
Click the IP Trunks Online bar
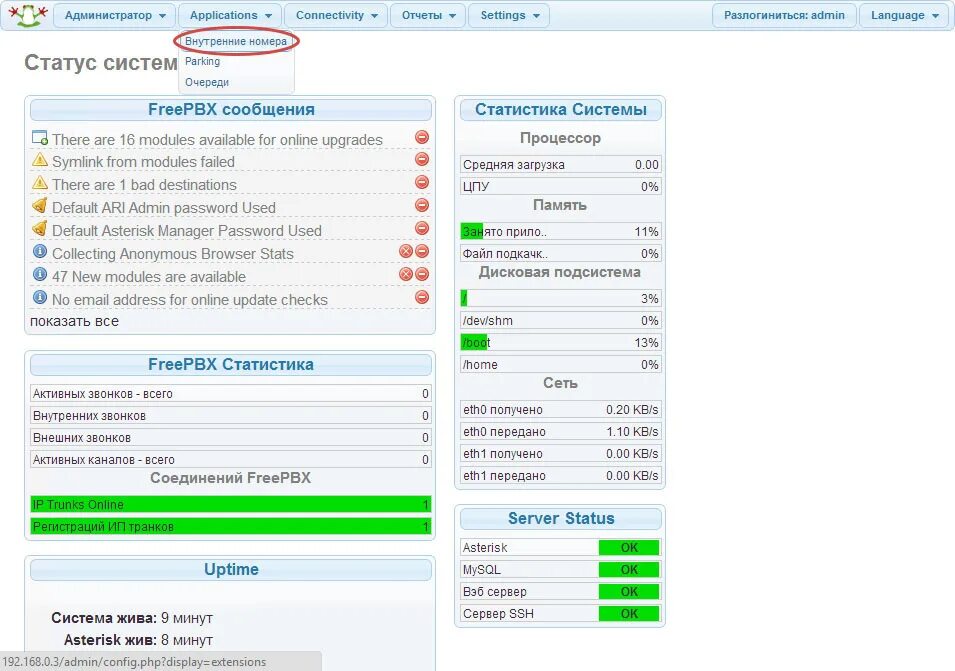coord(231,504)
